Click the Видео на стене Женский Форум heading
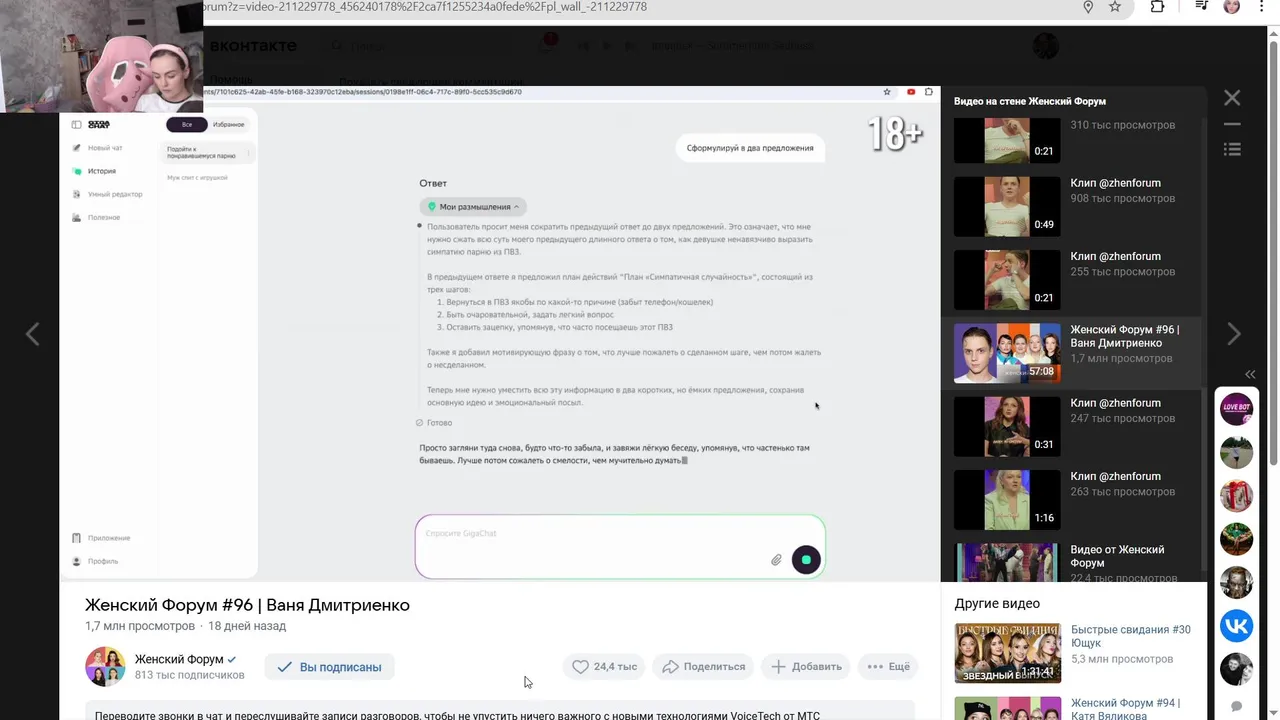The width and height of the screenshot is (1280, 720). click(x=1030, y=101)
